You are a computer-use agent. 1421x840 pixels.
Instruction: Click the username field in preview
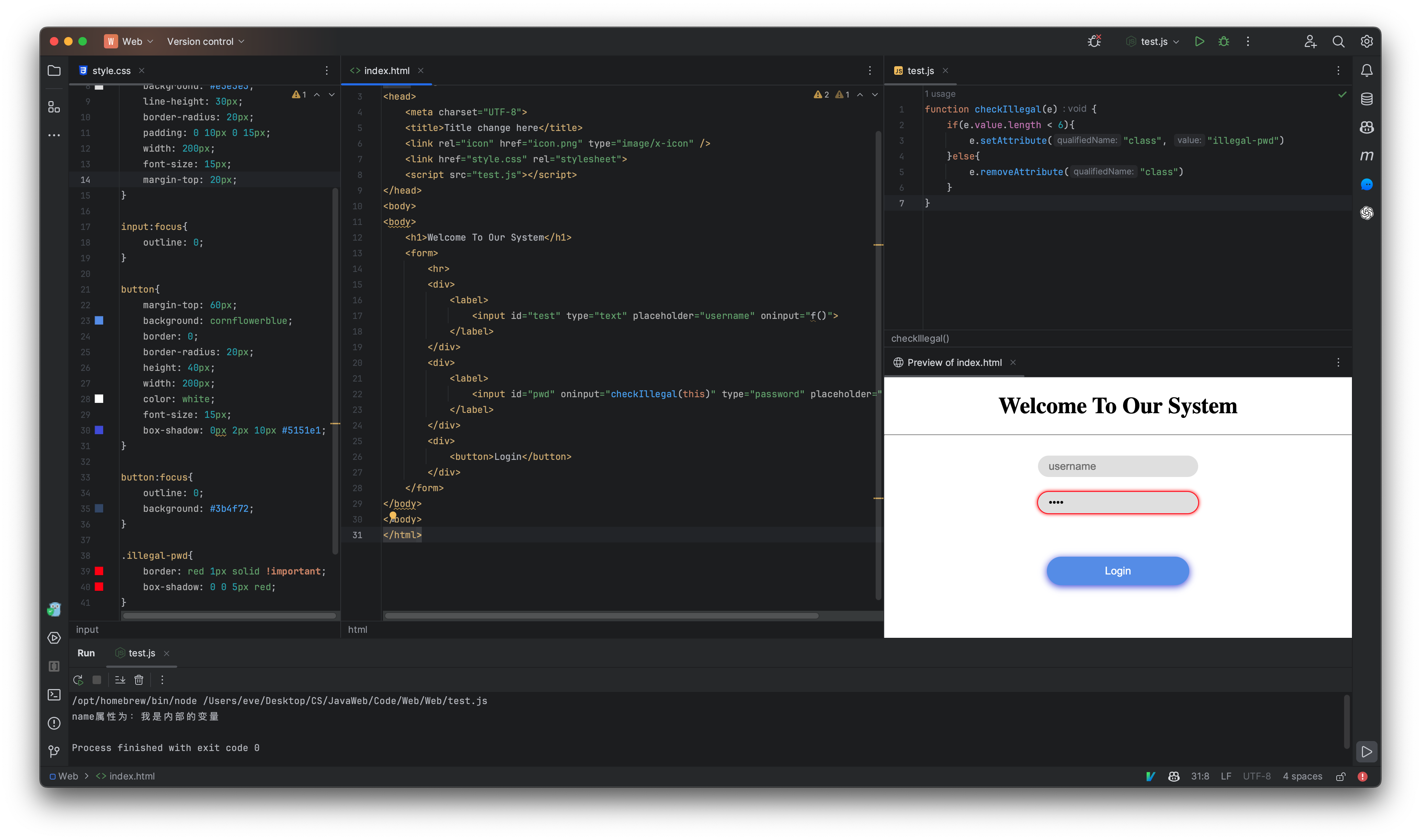click(x=1118, y=466)
